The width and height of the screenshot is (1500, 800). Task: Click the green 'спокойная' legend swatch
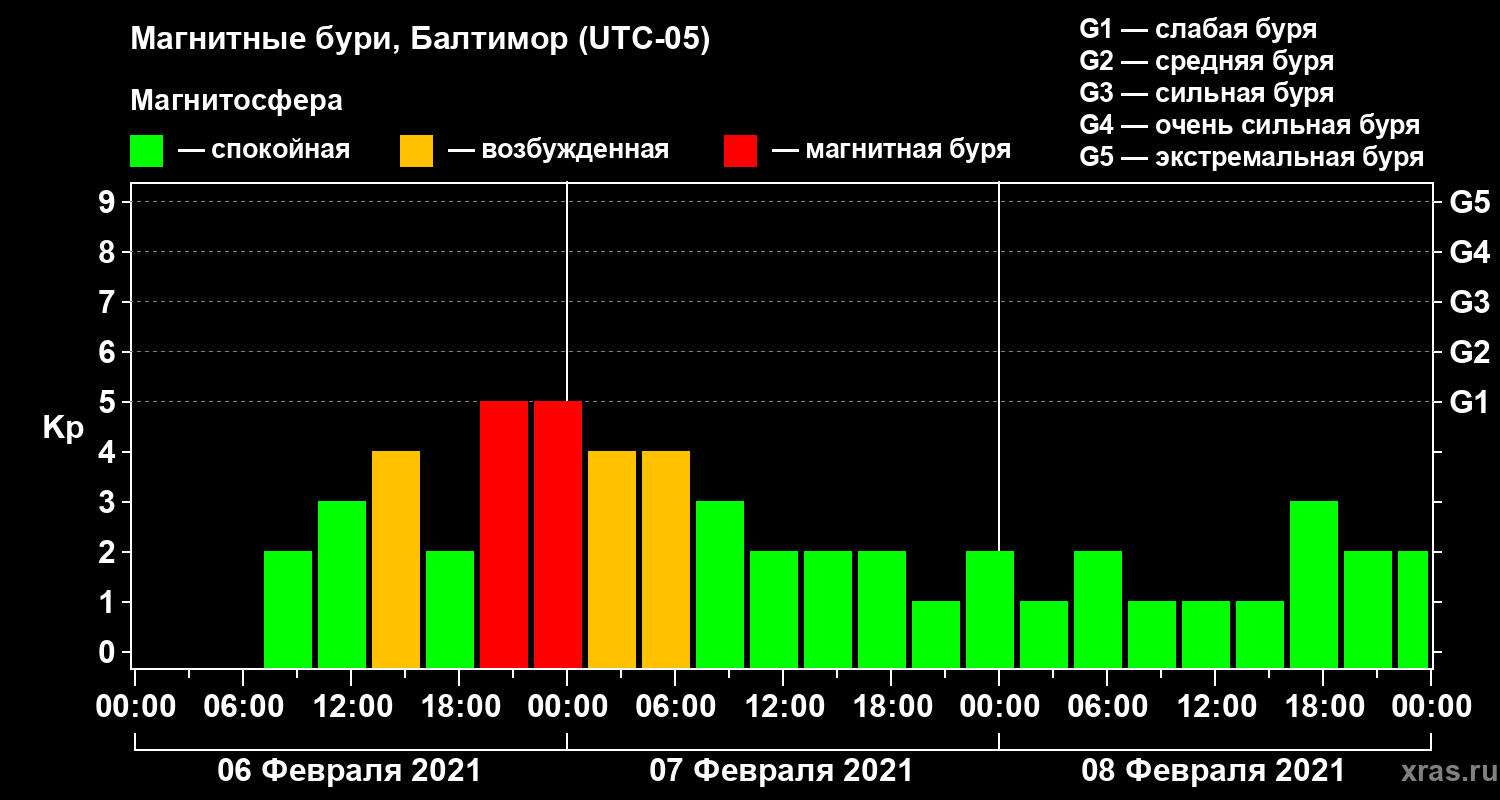tap(146, 151)
